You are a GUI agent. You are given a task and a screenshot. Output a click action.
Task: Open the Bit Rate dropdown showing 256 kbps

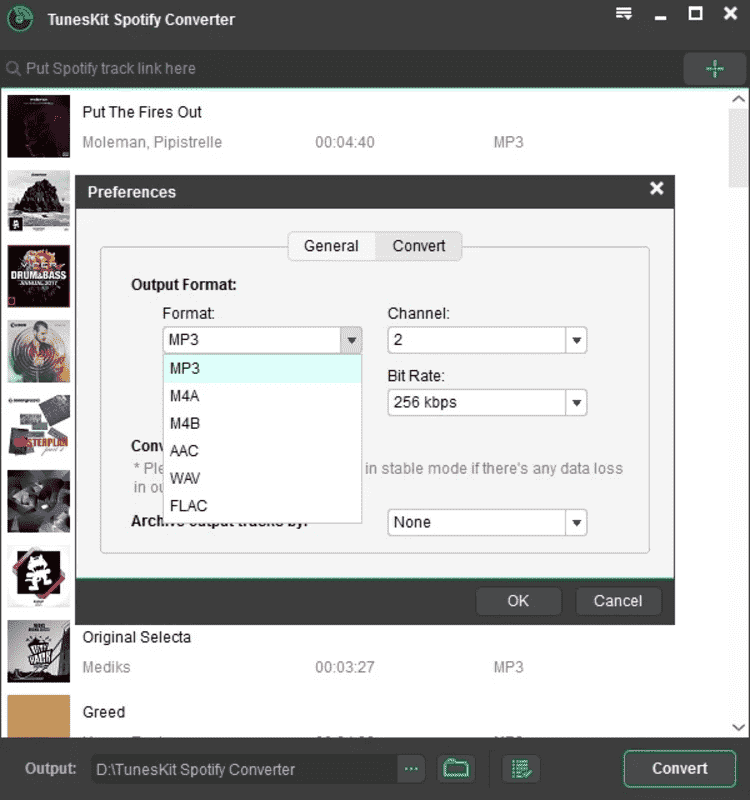[487, 403]
